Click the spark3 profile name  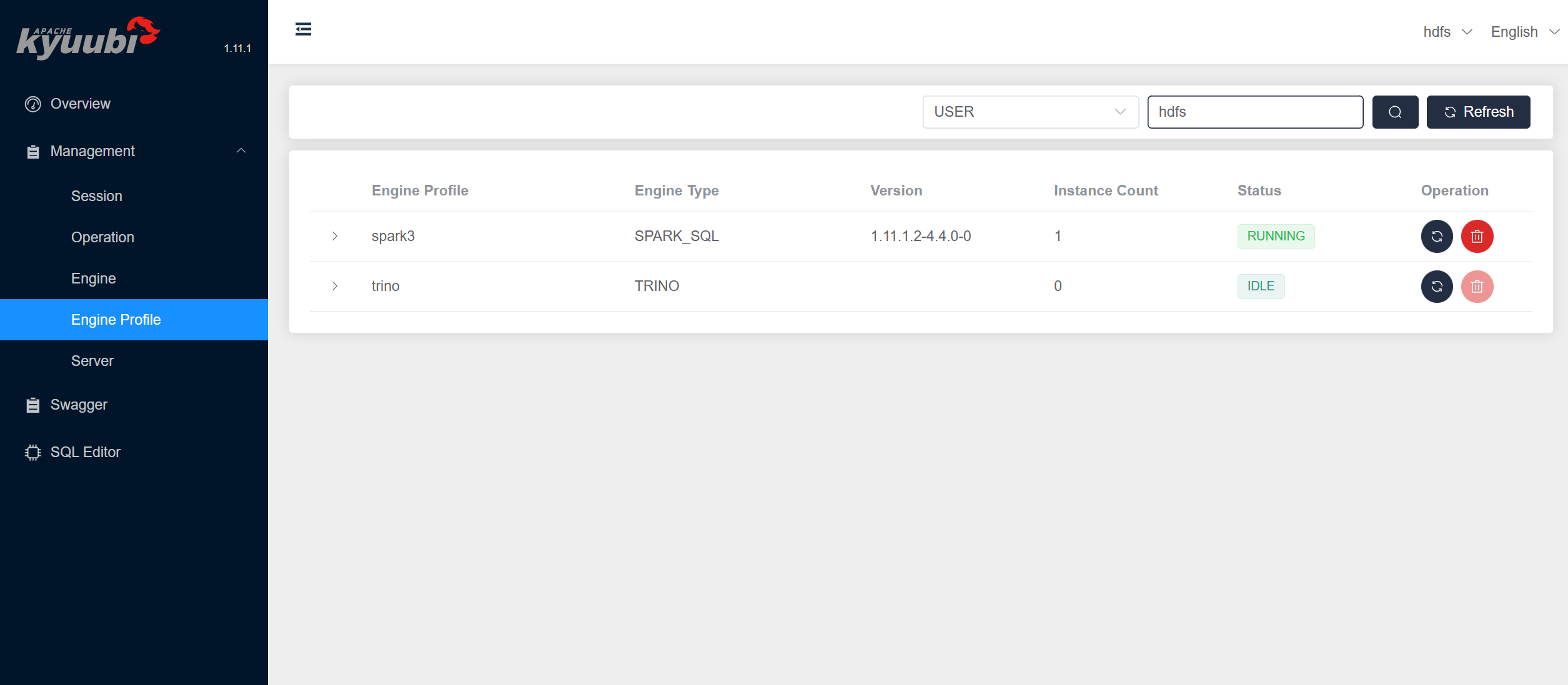(x=393, y=236)
